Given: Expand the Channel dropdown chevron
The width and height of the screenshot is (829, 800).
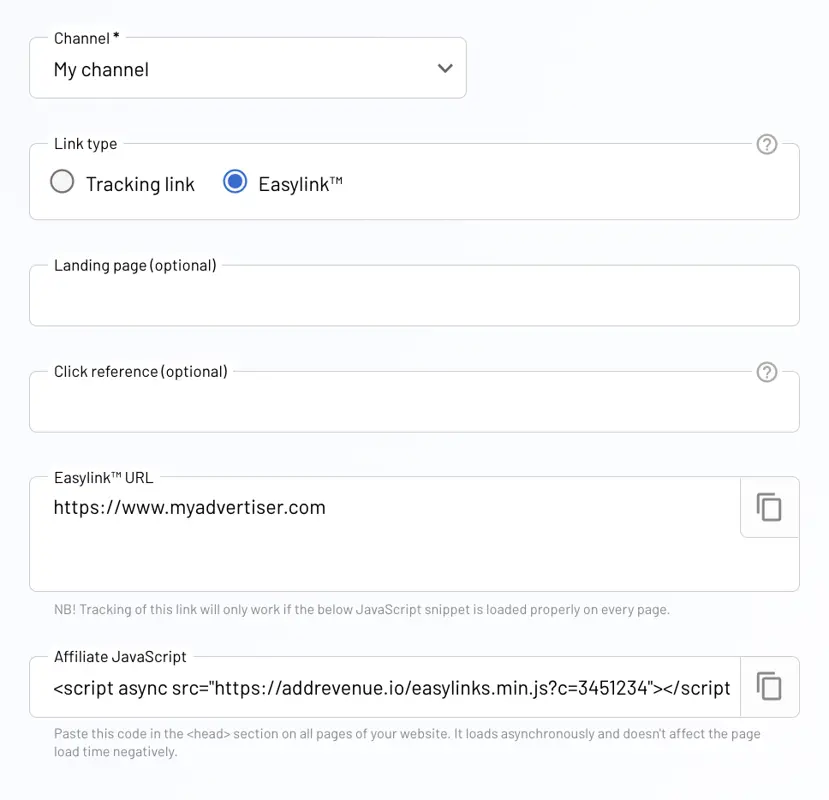Looking at the screenshot, I should [x=445, y=68].
